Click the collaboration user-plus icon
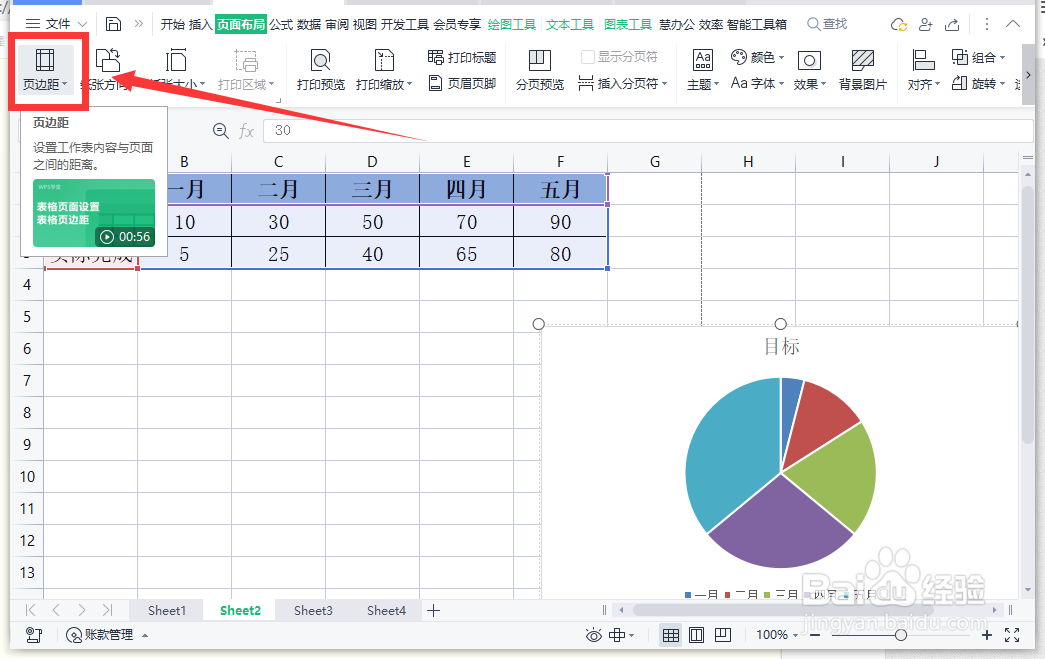 tap(925, 25)
